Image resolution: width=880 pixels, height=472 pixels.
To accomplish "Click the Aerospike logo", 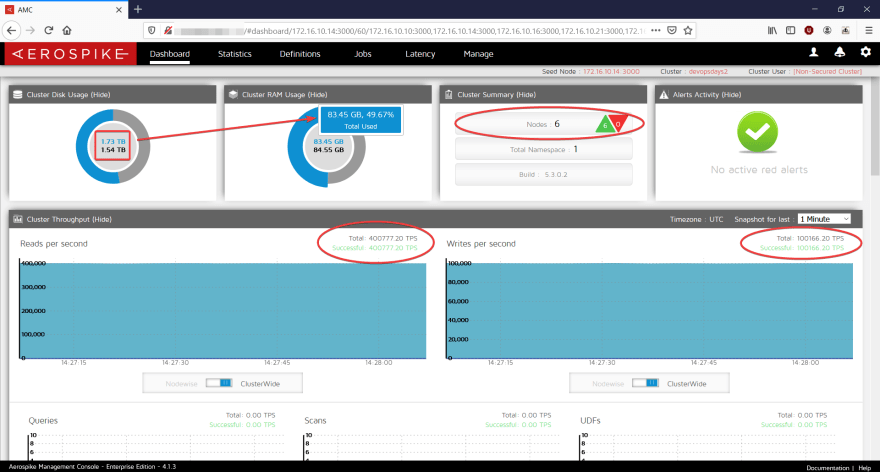I will coord(70,54).
